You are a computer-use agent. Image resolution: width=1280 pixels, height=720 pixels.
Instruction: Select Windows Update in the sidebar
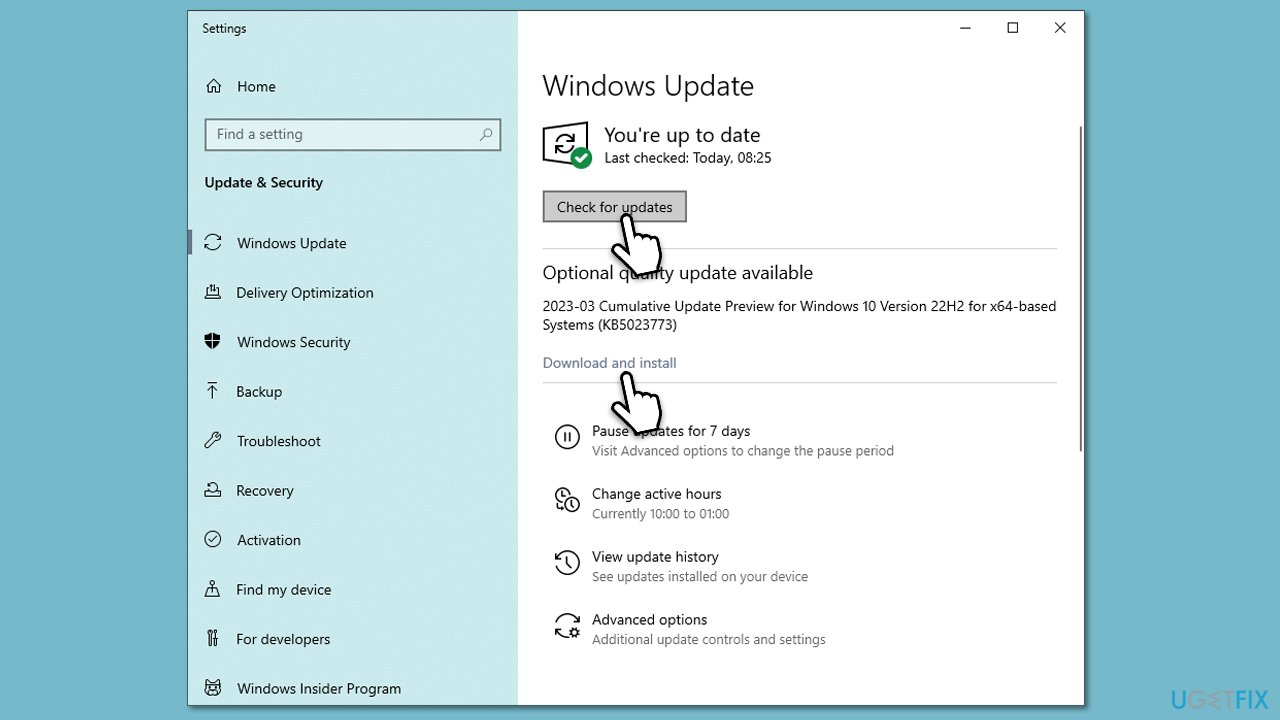click(x=291, y=242)
